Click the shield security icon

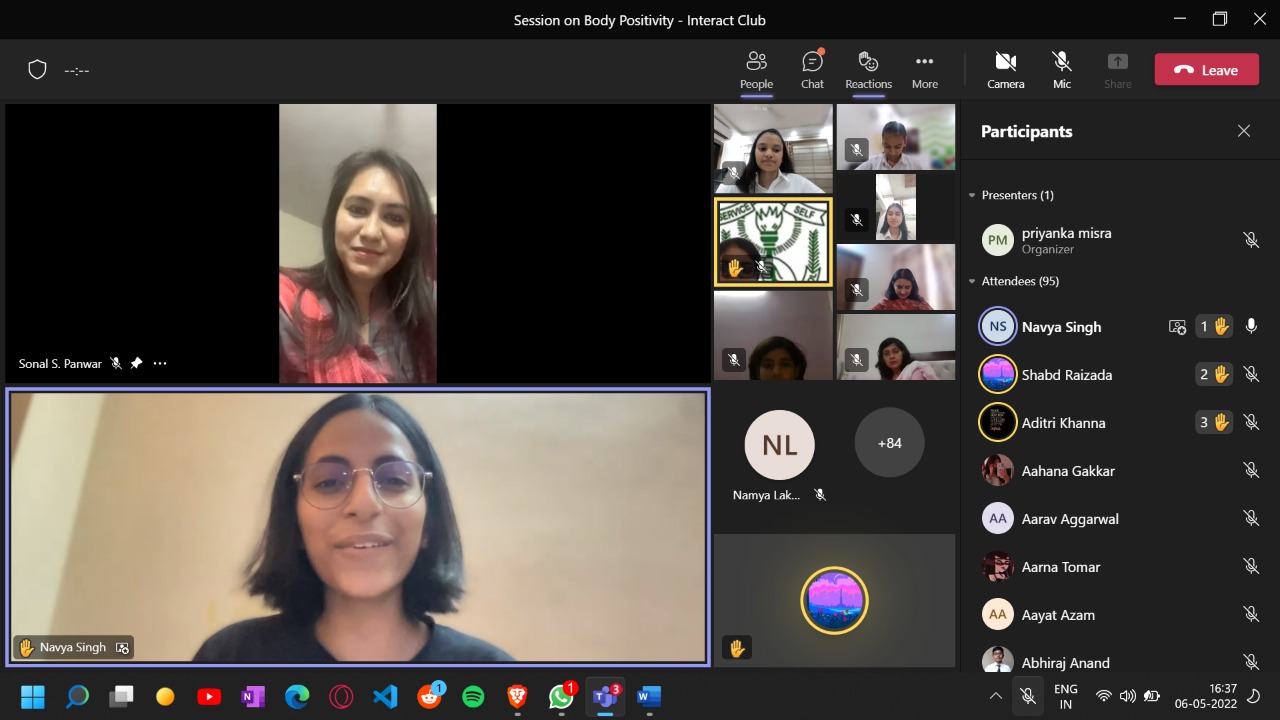[37, 70]
